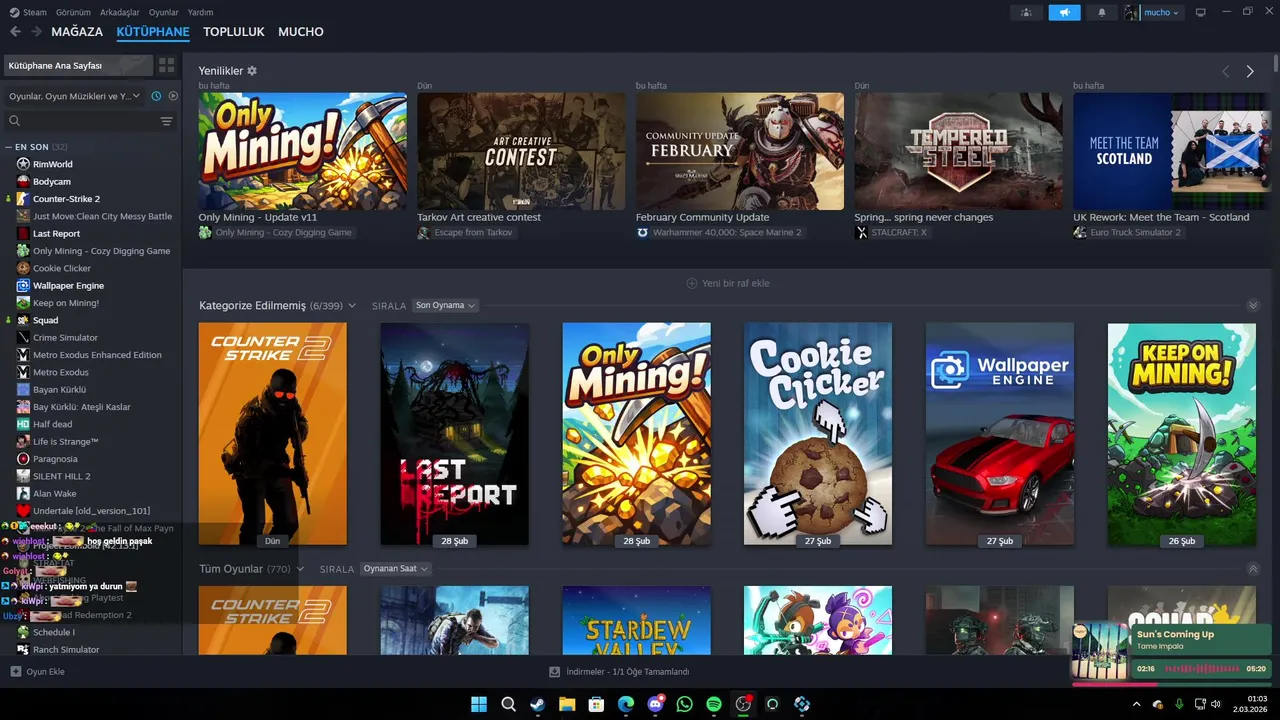Viewport: 1280px width, 720px height.
Task: Open Tarkov Art creative contest news
Action: 521,151
